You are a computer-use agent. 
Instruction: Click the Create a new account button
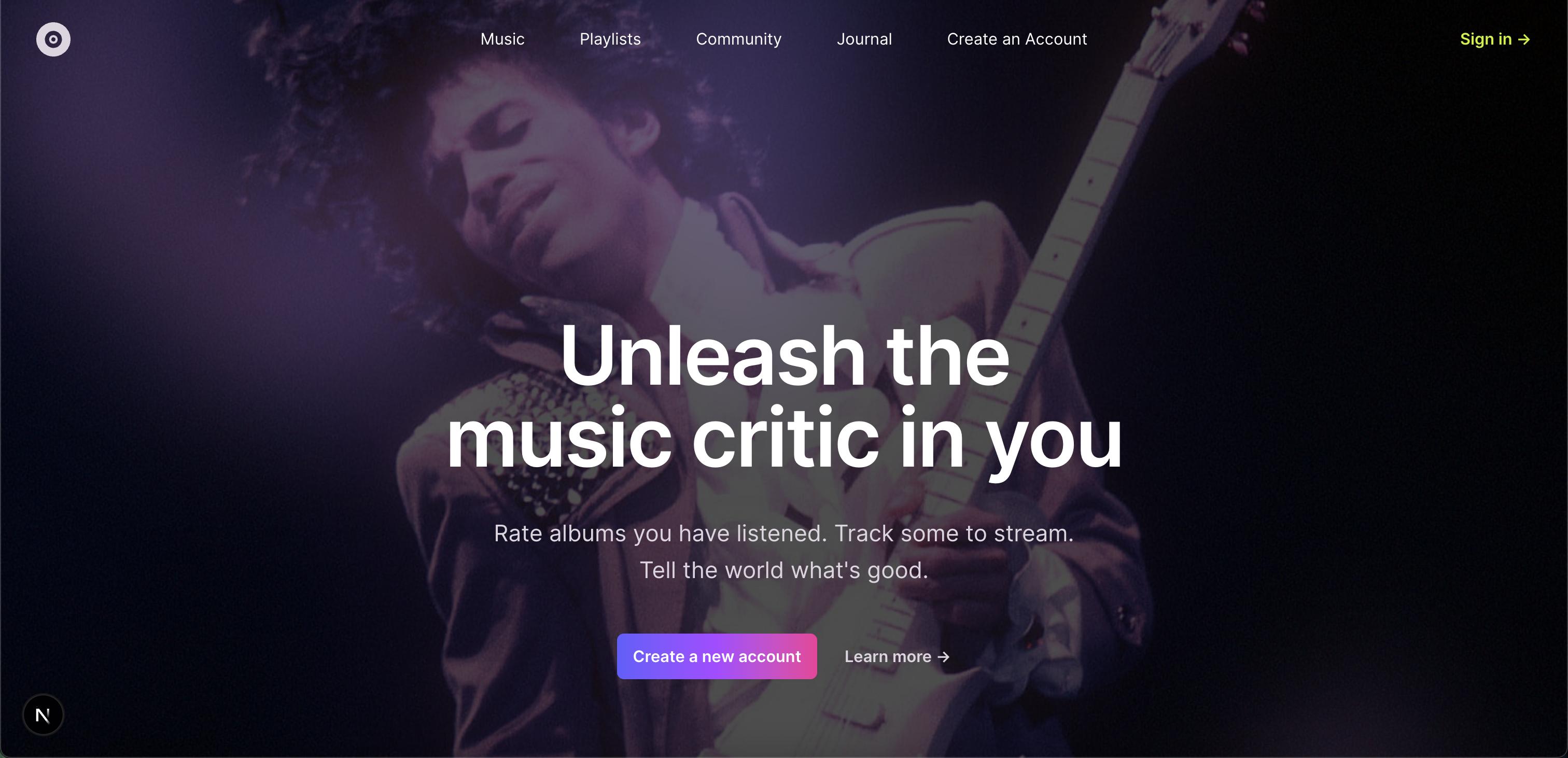click(x=717, y=656)
